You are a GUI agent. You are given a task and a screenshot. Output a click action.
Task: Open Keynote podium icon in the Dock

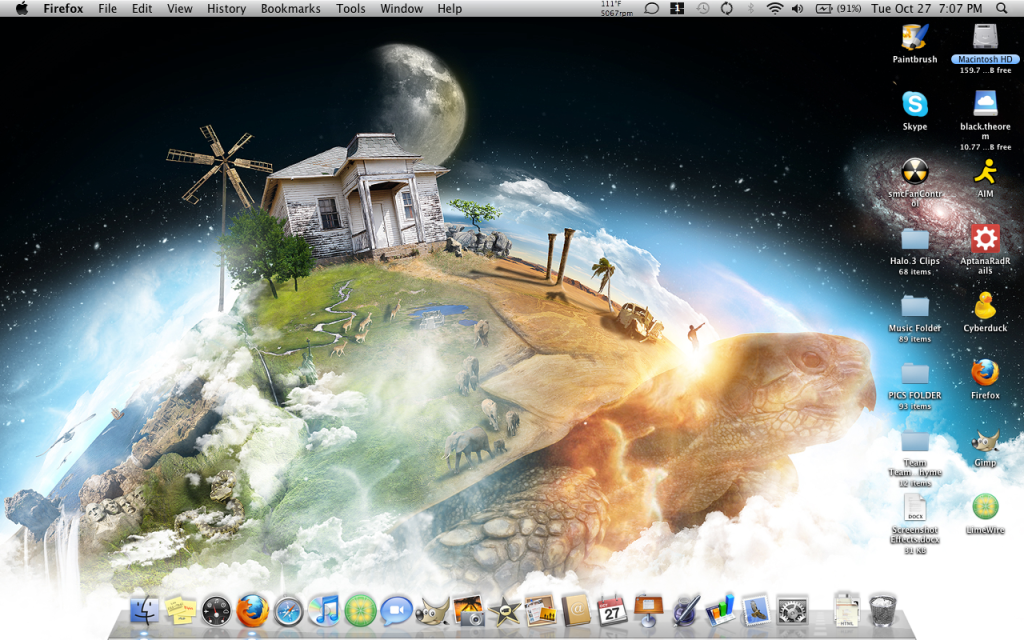[x=648, y=611]
